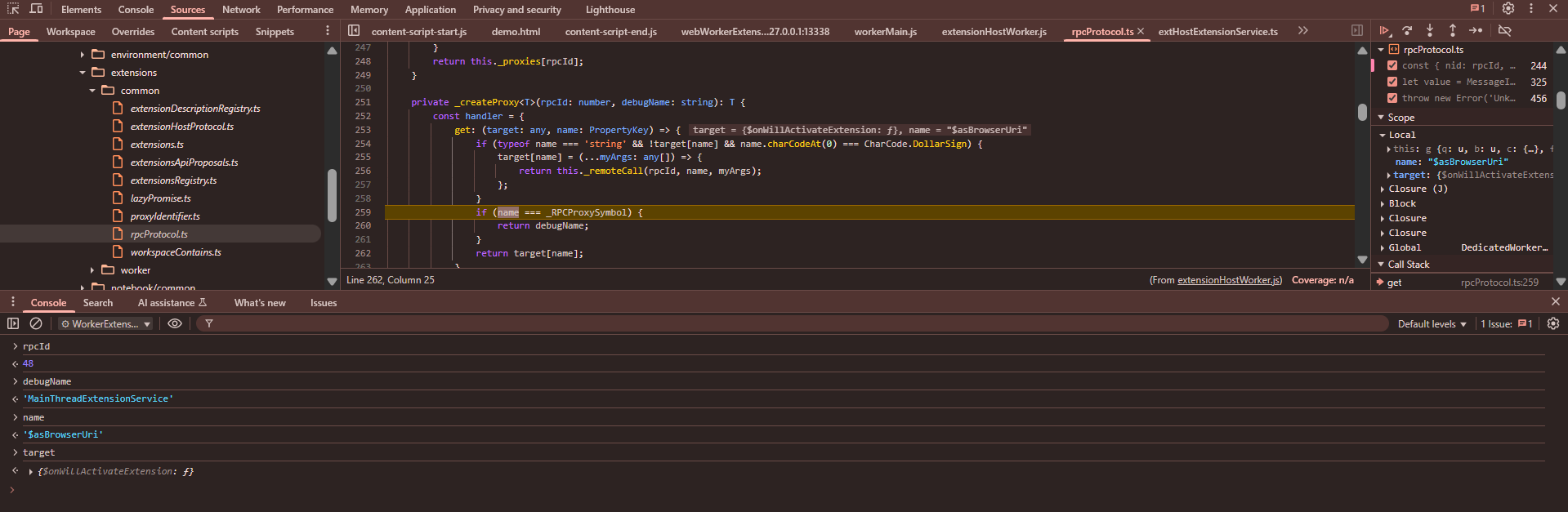The image size is (1568, 512).
Task: Open console settings gear
Action: pos(1553,323)
